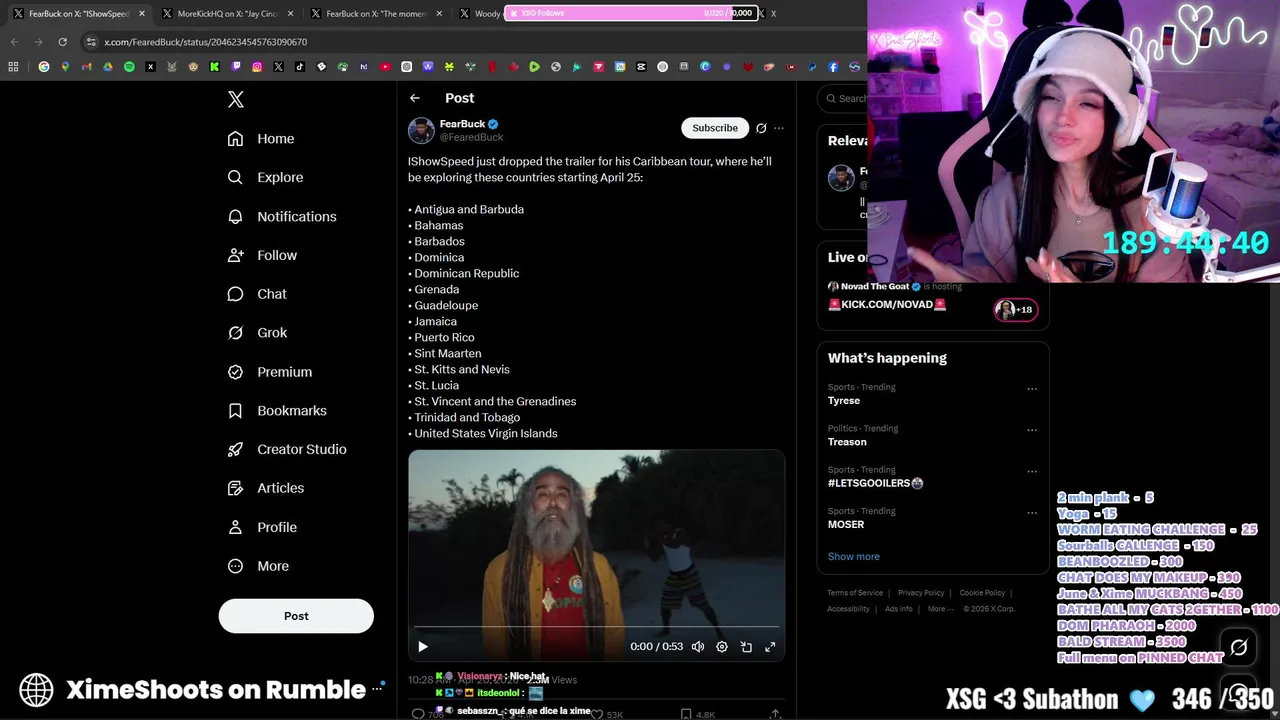Image resolution: width=1280 pixels, height=720 pixels.
Task: Open video playback settings gear
Action: coord(722,647)
